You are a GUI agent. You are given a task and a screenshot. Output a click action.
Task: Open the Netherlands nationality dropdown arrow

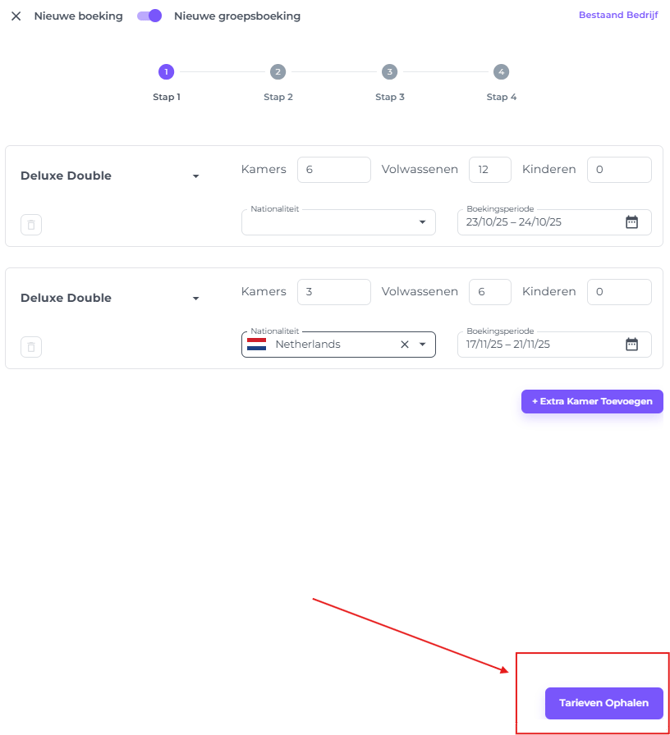coord(422,344)
